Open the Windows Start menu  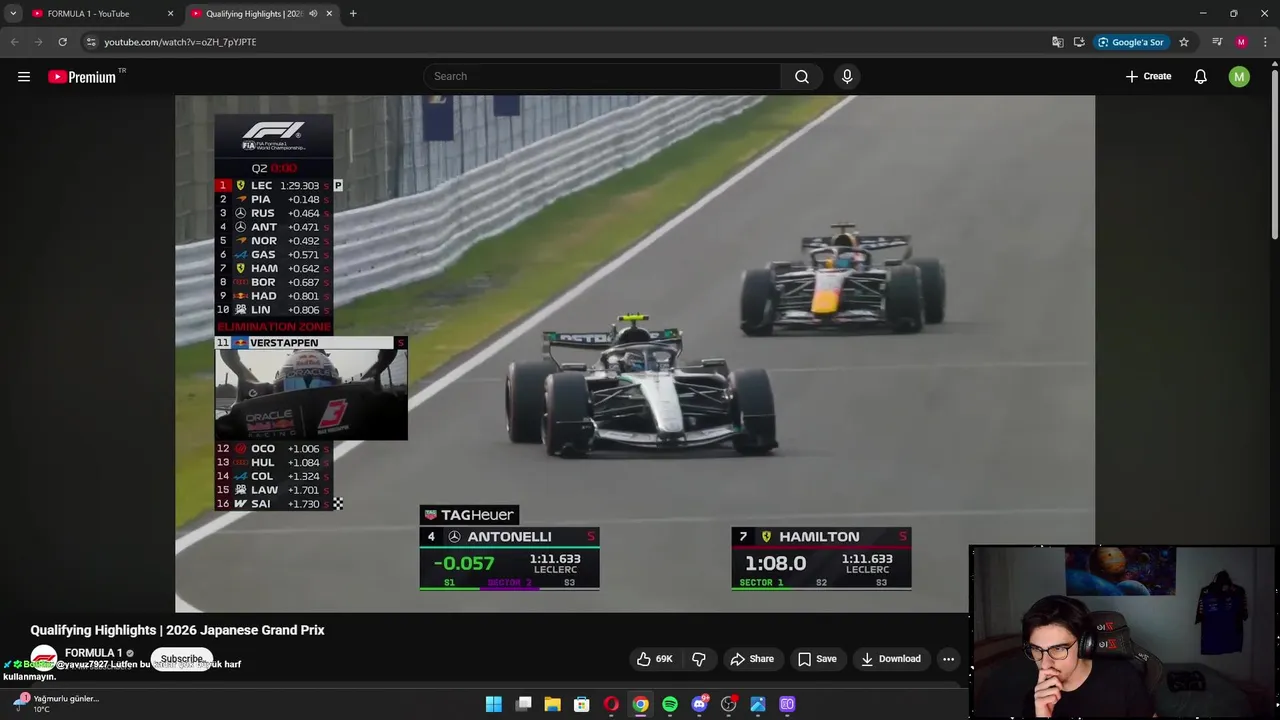[493, 704]
